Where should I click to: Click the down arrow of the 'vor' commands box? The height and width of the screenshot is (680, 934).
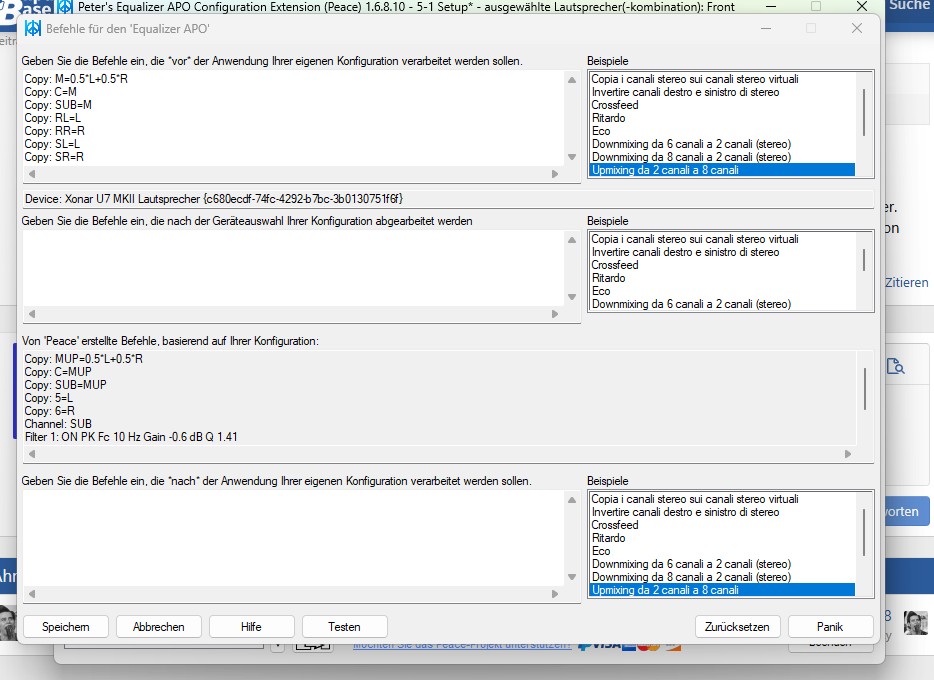(572, 157)
